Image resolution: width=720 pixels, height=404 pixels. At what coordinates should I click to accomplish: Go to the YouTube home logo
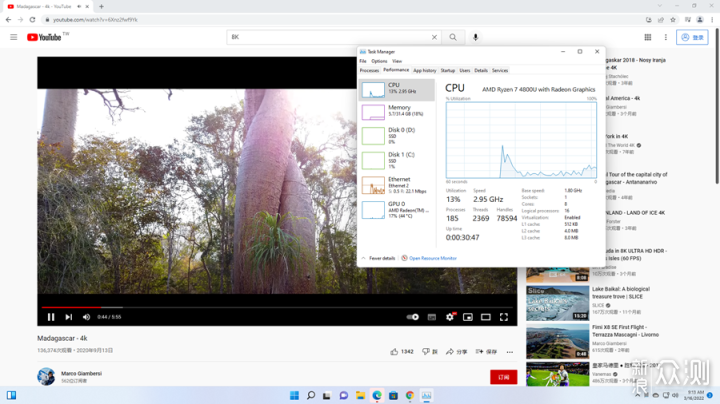point(44,37)
